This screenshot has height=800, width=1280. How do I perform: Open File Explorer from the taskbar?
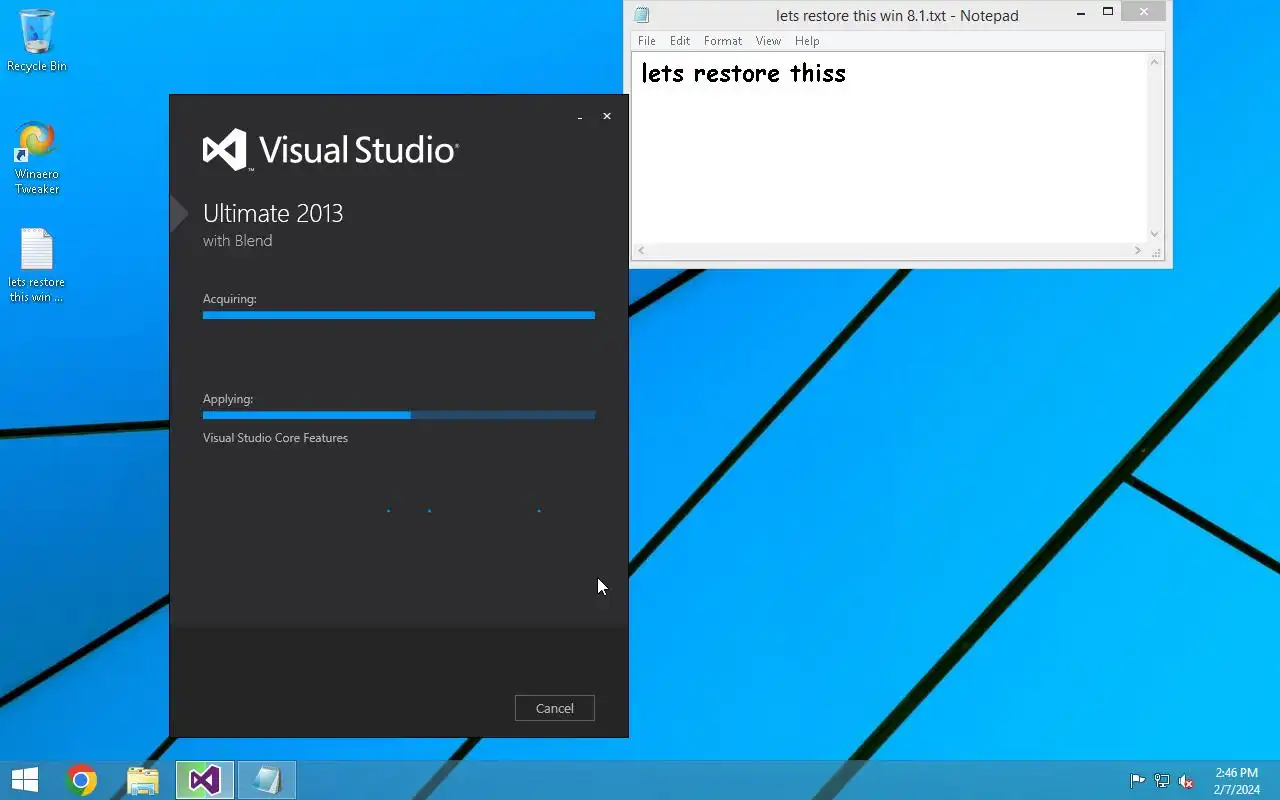point(143,780)
